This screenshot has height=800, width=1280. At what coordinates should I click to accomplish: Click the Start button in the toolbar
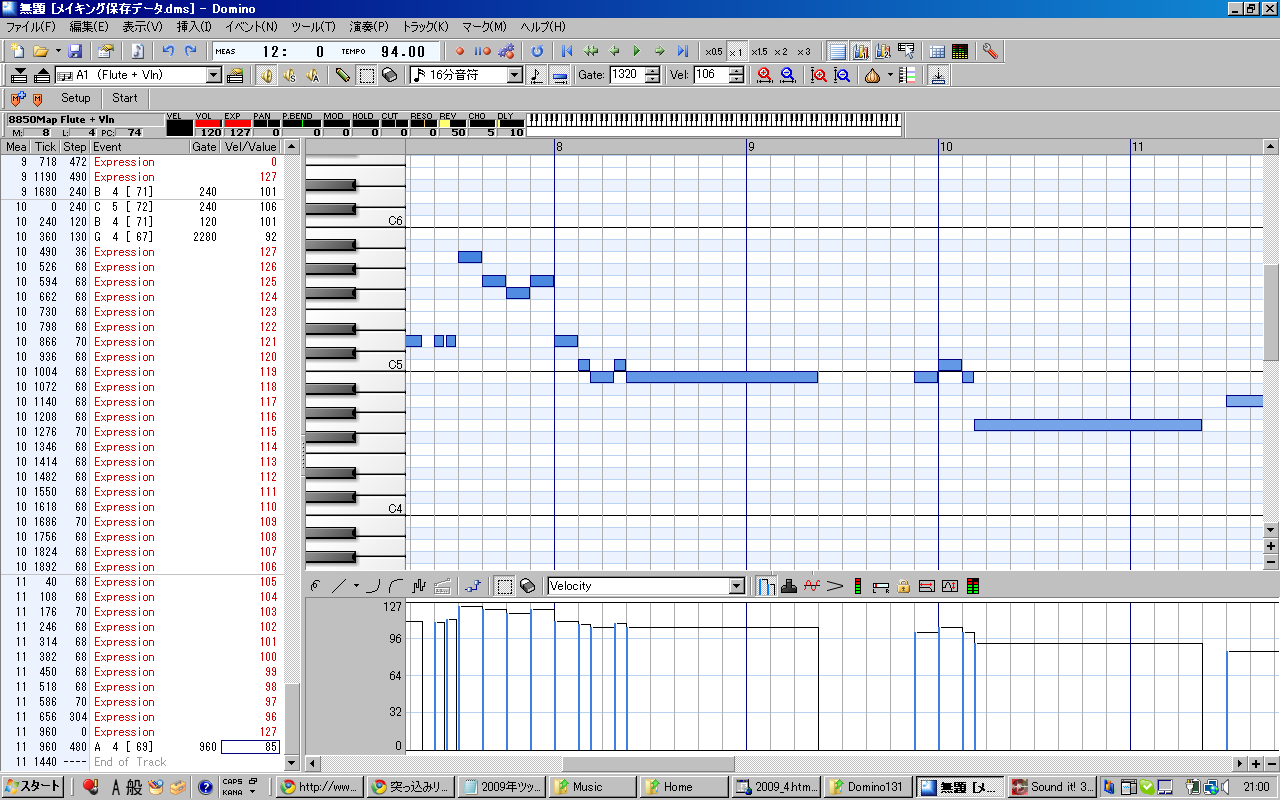tap(125, 98)
